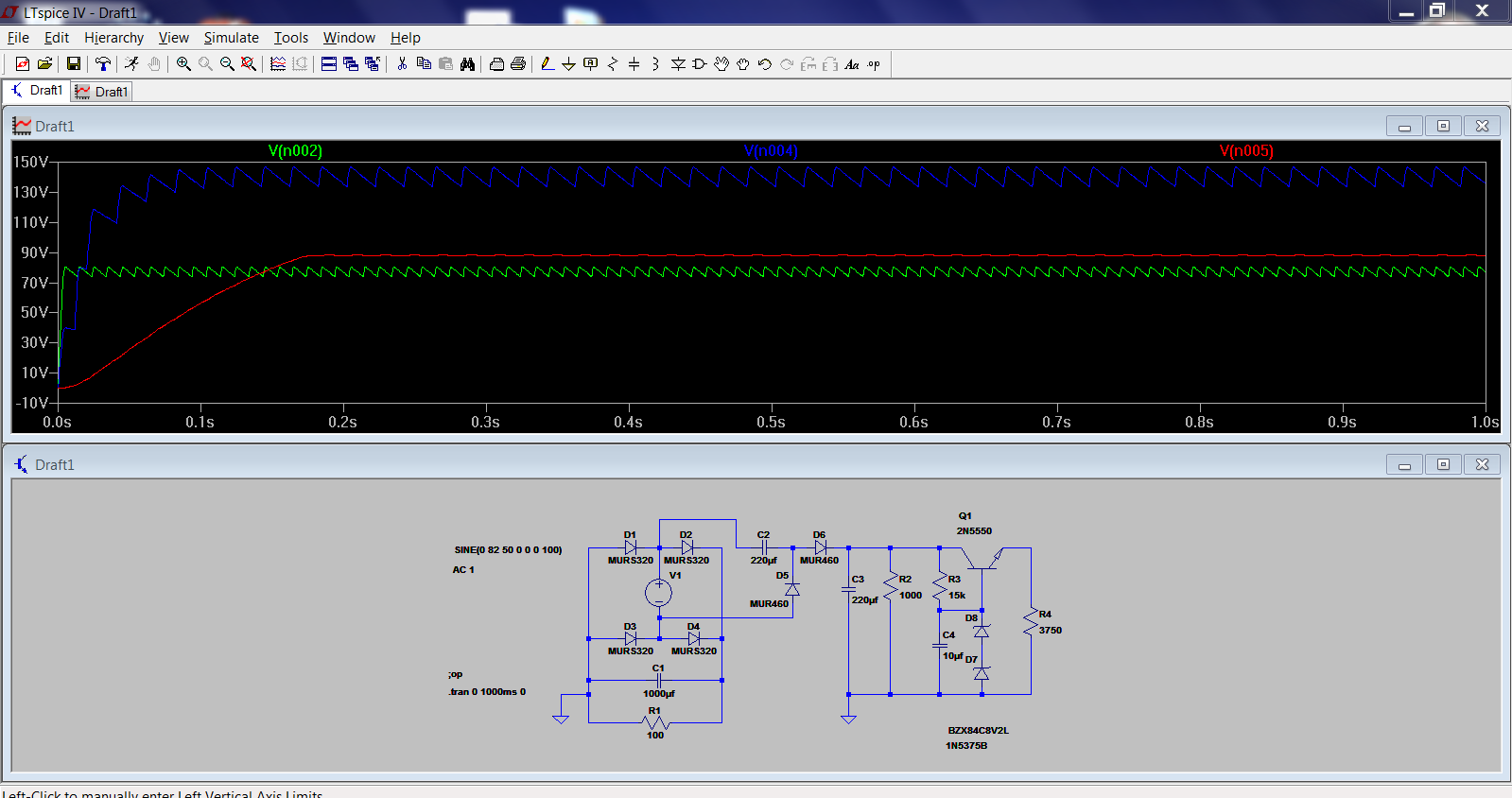Click the .tran 0 1000ms 0 directive
Viewport: 1512px width, 798px height.
click(x=487, y=692)
